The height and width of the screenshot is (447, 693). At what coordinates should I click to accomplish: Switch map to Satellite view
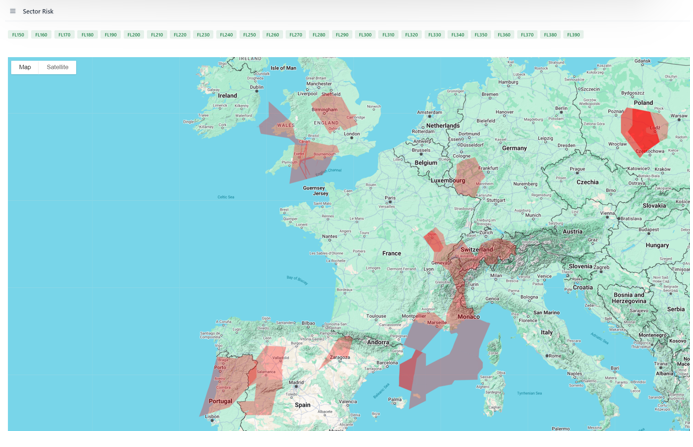[x=58, y=67]
